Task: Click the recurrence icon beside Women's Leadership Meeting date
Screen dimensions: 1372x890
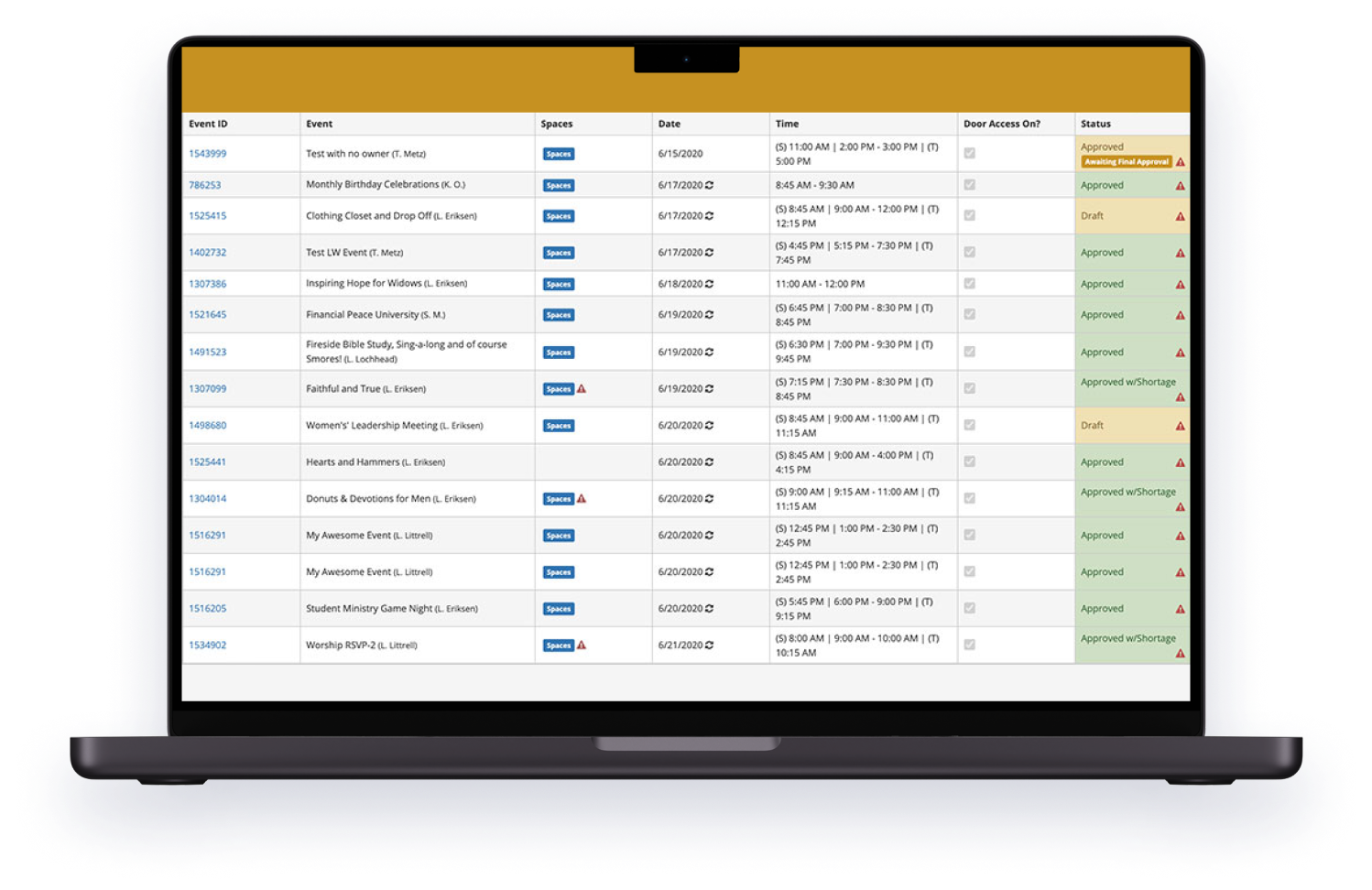Action: click(710, 425)
